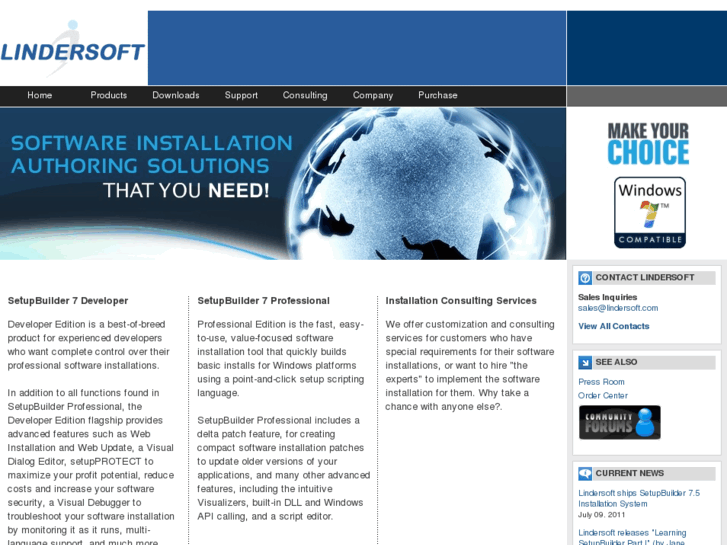Open the View All Contacts link
Image resolution: width=727 pixels, height=545 pixels.
click(x=613, y=326)
